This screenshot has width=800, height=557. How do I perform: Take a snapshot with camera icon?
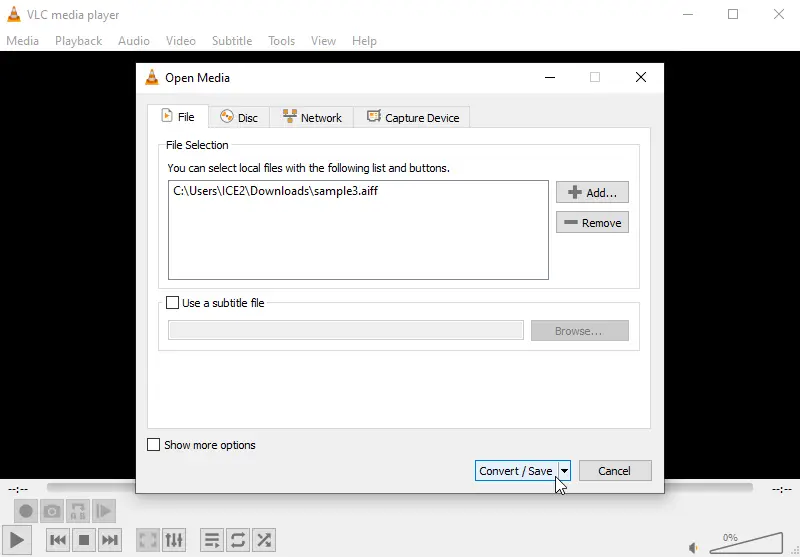52,511
